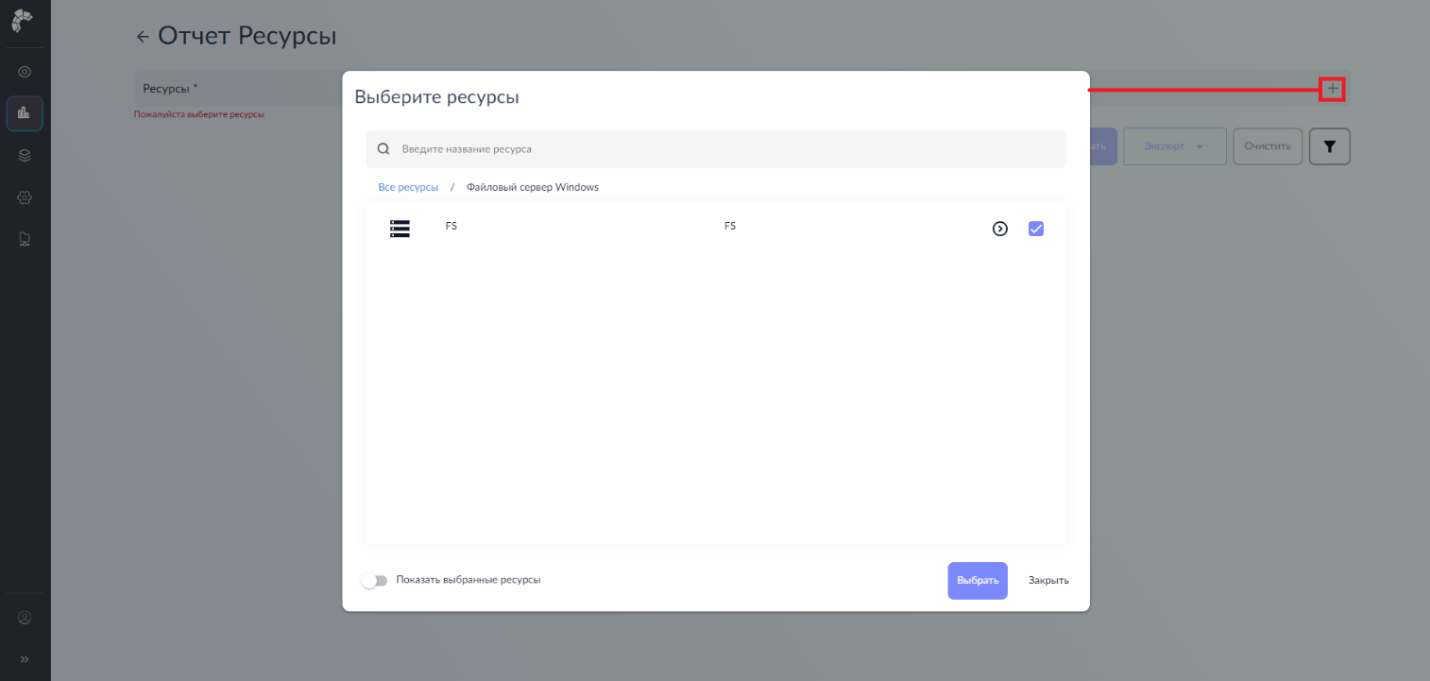1430x681 pixels.
Task: Click the Очистить button
Action: click(x=1268, y=146)
